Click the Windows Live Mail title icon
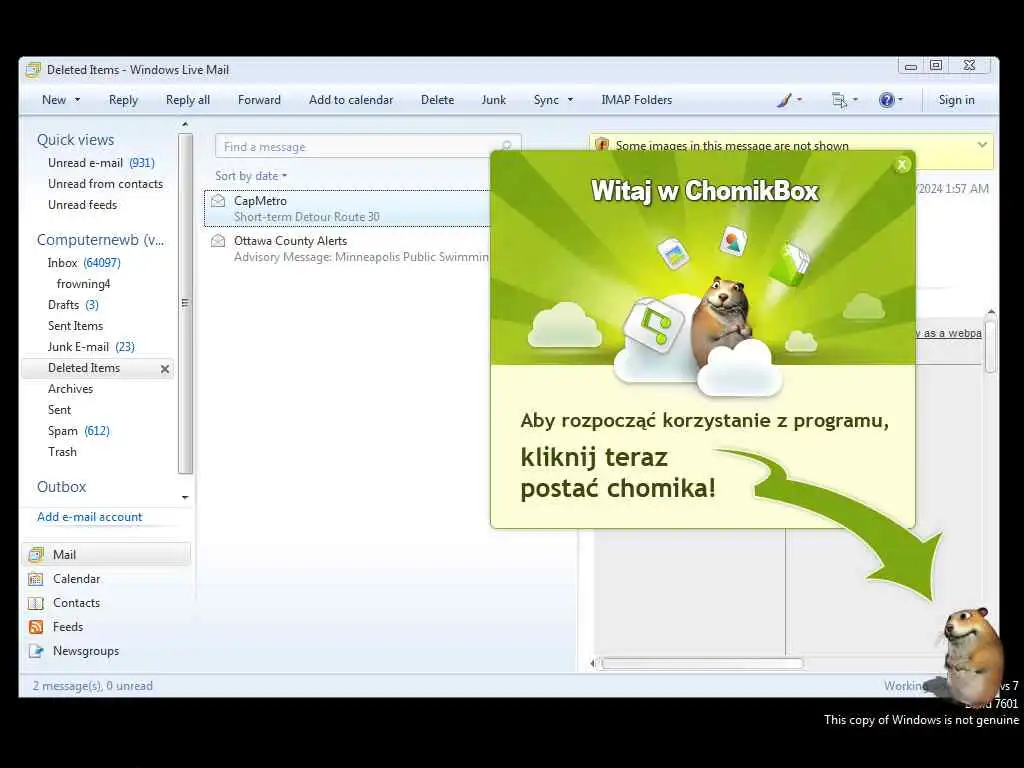Viewport: 1024px width, 768px height. (x=33, y=70)
